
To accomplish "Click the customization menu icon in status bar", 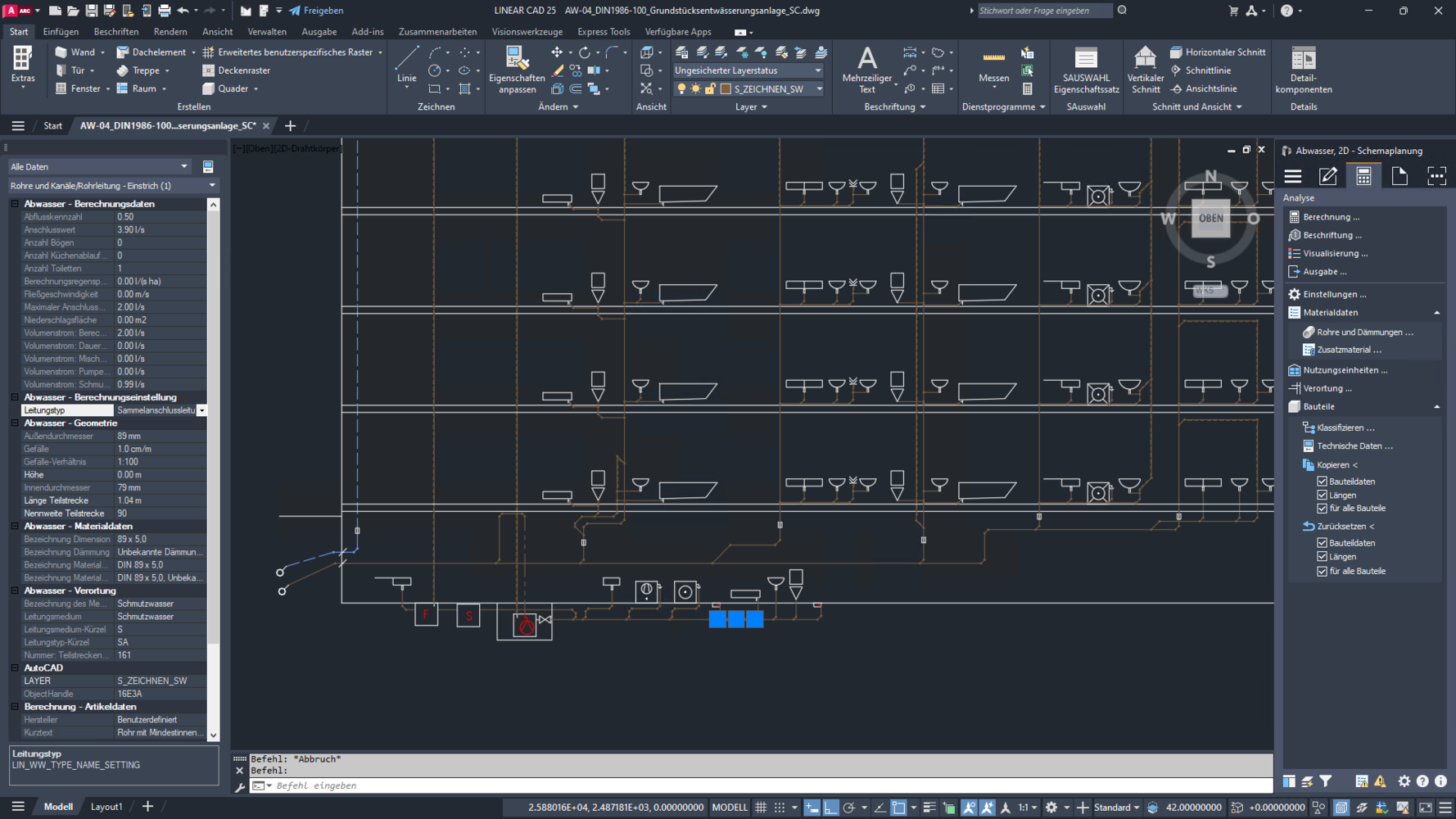I will click(x=1445, y=807).
